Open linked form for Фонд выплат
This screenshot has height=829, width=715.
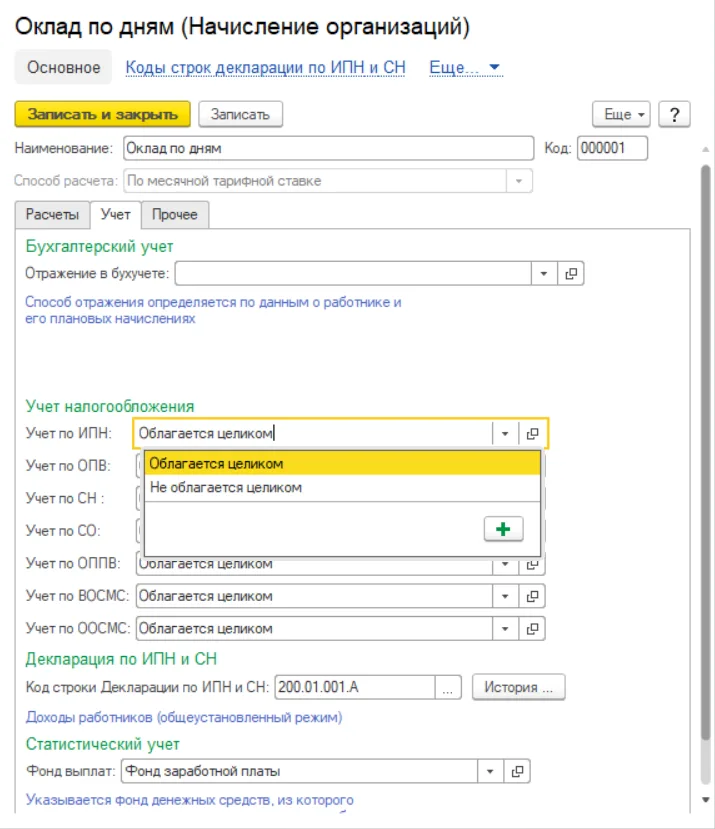click(x=517, y=771)
